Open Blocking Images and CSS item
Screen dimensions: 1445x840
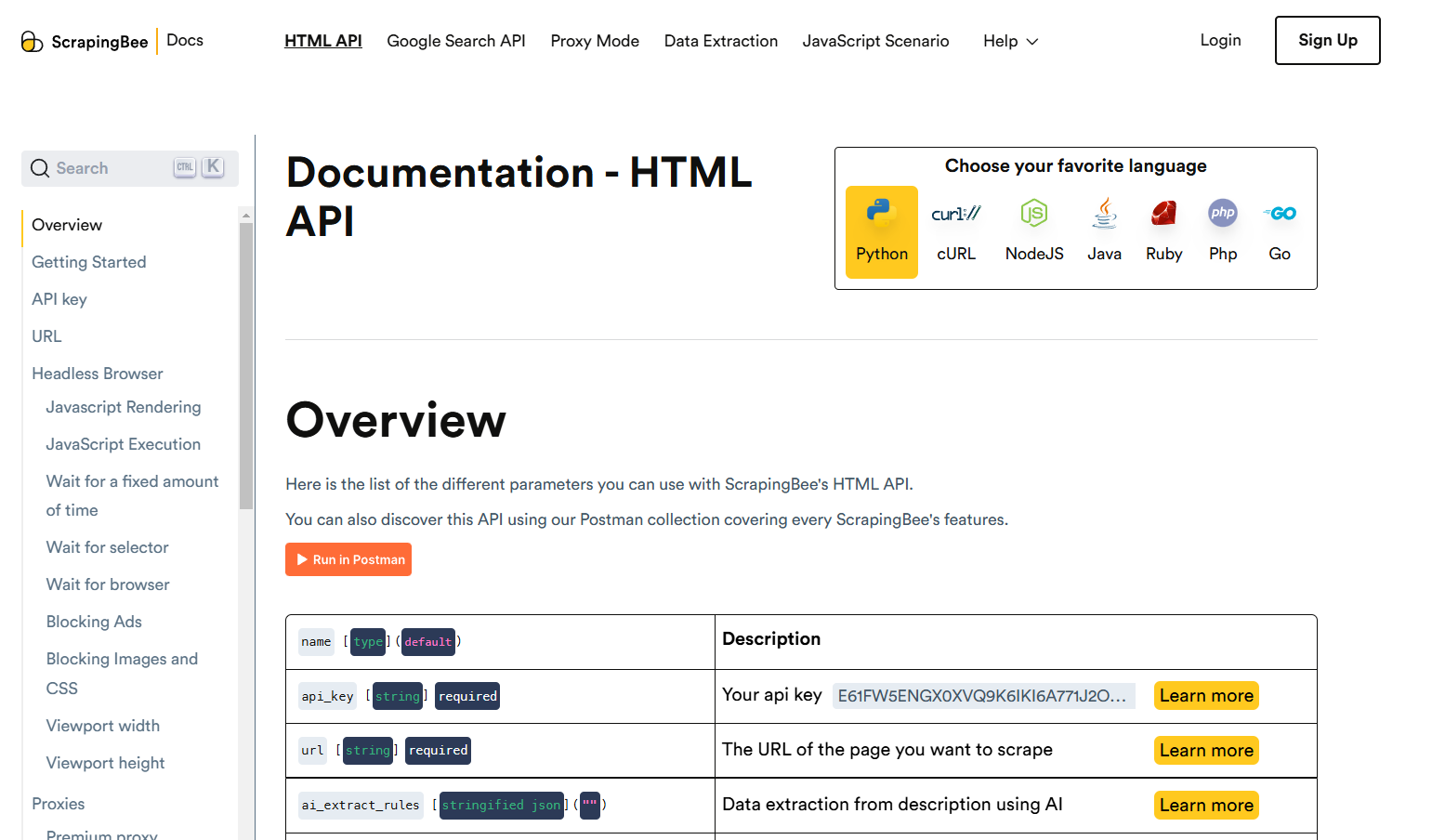[x=122, y=674]
